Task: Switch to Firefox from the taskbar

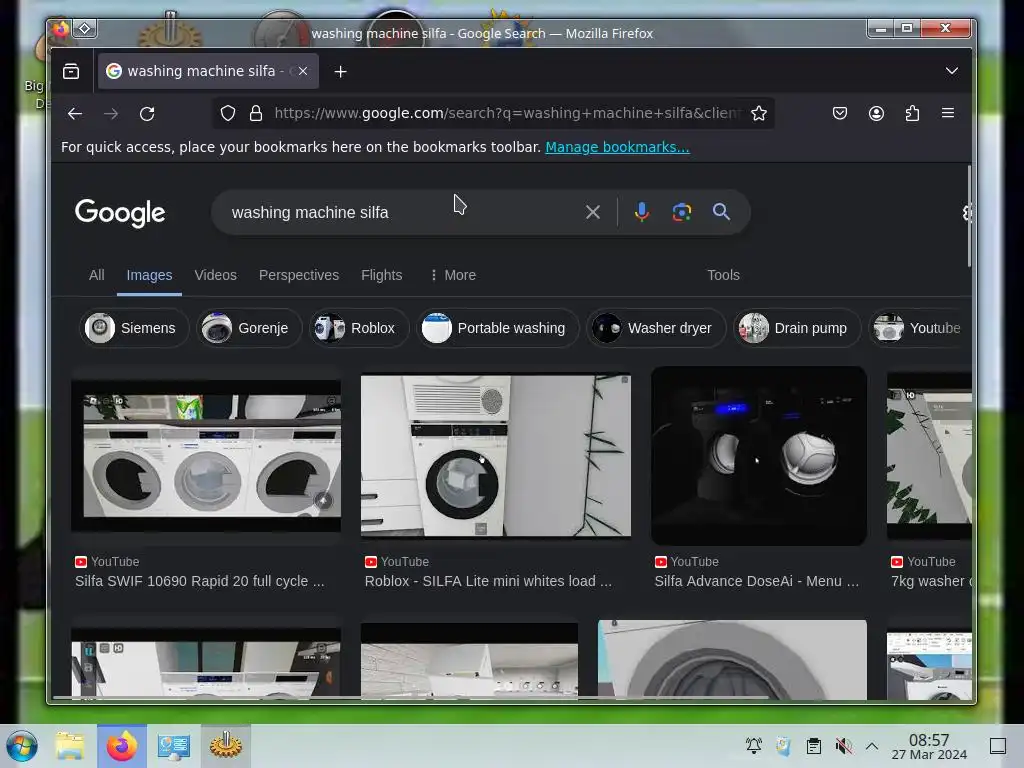Action: pos(122,746)
